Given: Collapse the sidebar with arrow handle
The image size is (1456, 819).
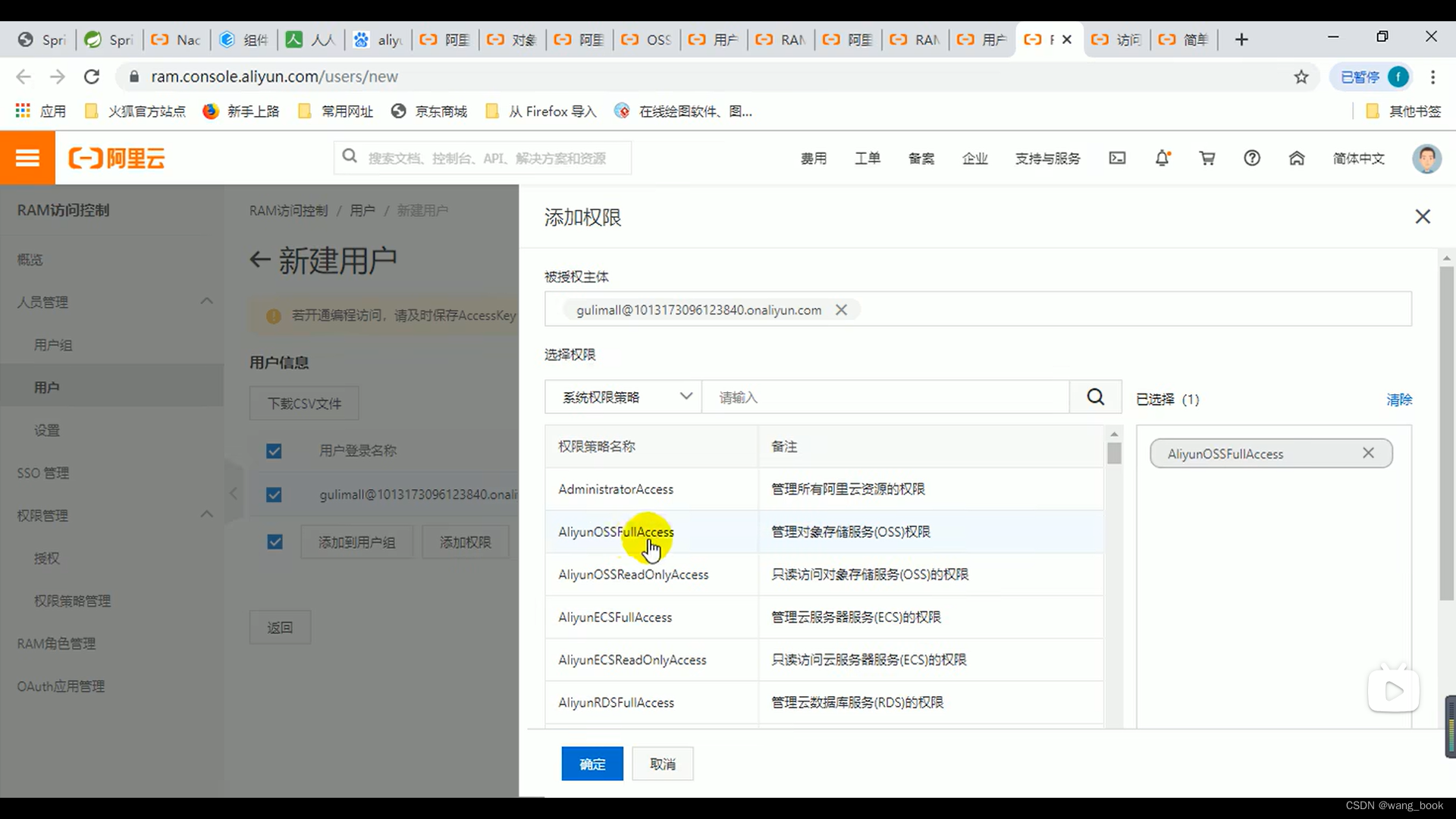Looking at the screenshot, I should point(234,494).
